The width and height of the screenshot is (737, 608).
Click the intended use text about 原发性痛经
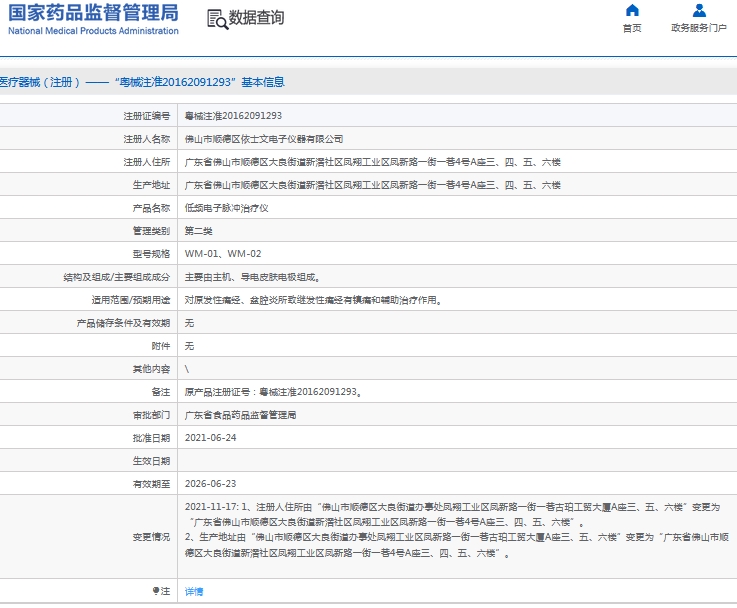pyautogui.click(x=313, y=300)
